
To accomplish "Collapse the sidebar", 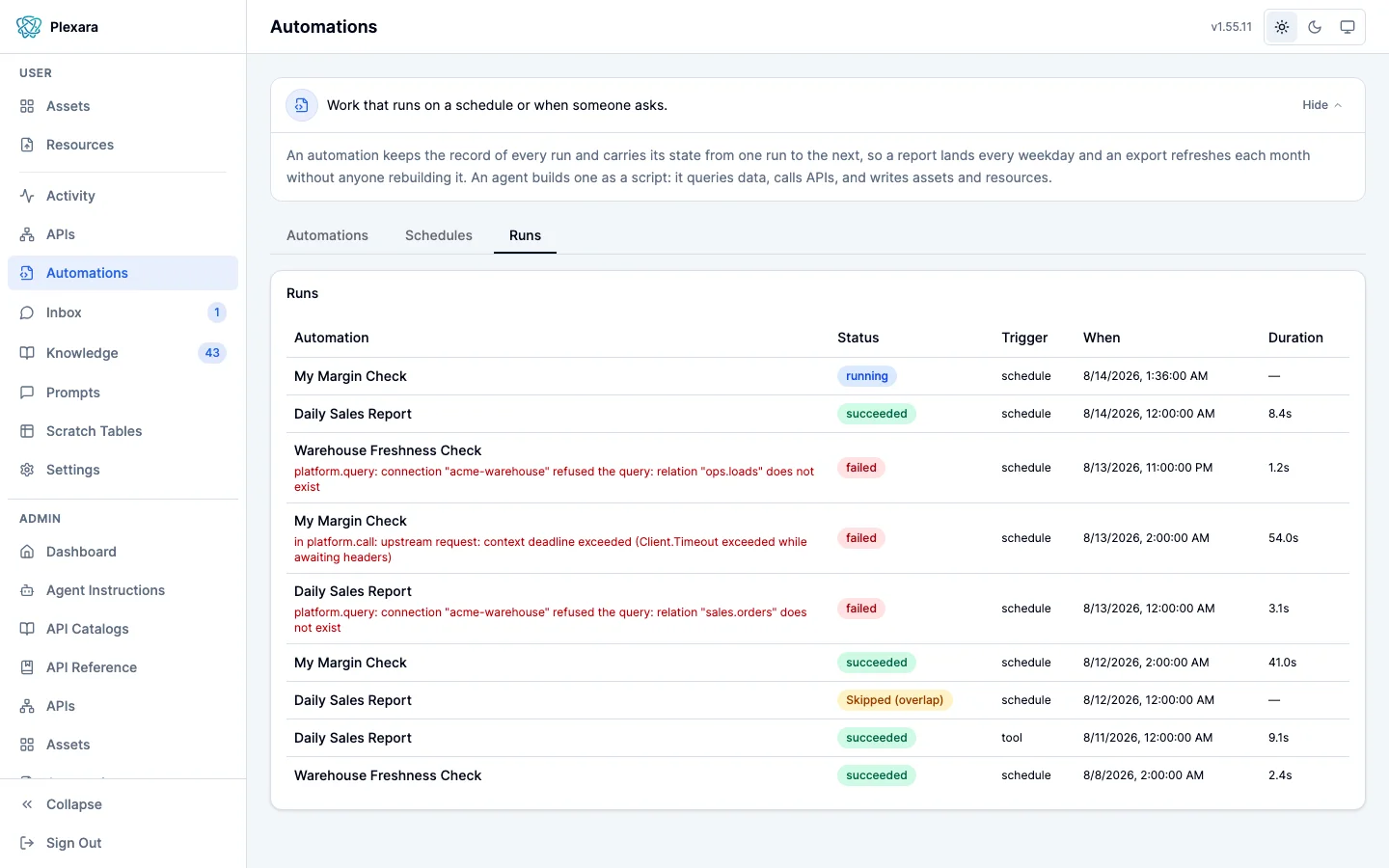I will click(x=123, y=804).
